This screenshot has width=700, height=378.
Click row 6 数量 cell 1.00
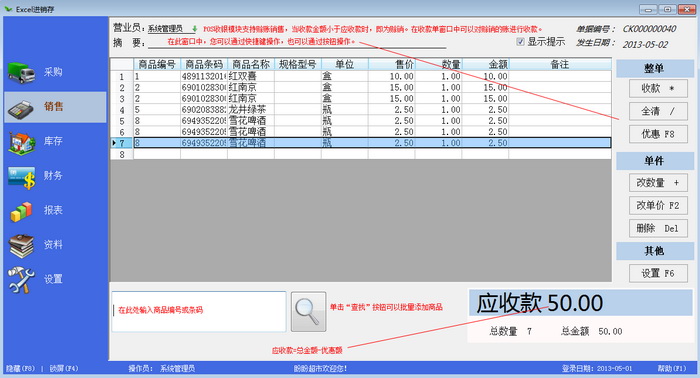(x=438, y=132)
